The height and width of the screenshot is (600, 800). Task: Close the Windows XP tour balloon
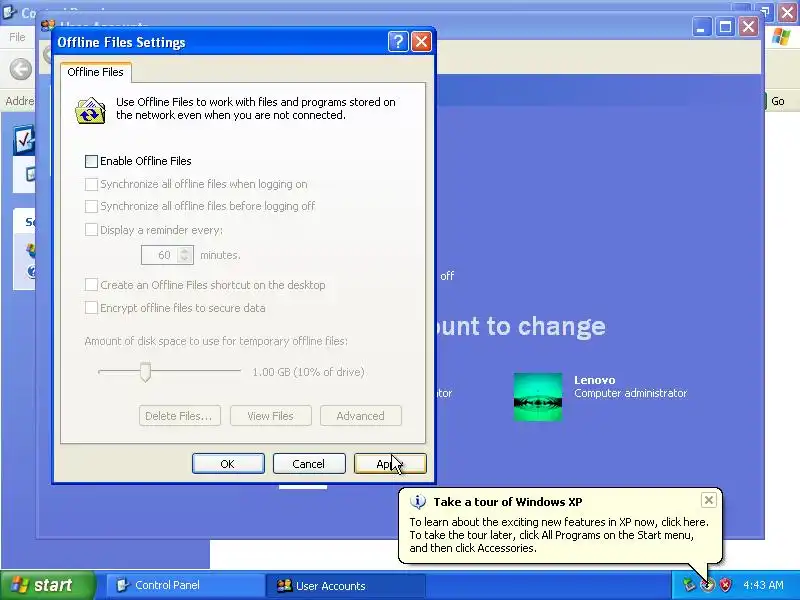tap(709, 501)
